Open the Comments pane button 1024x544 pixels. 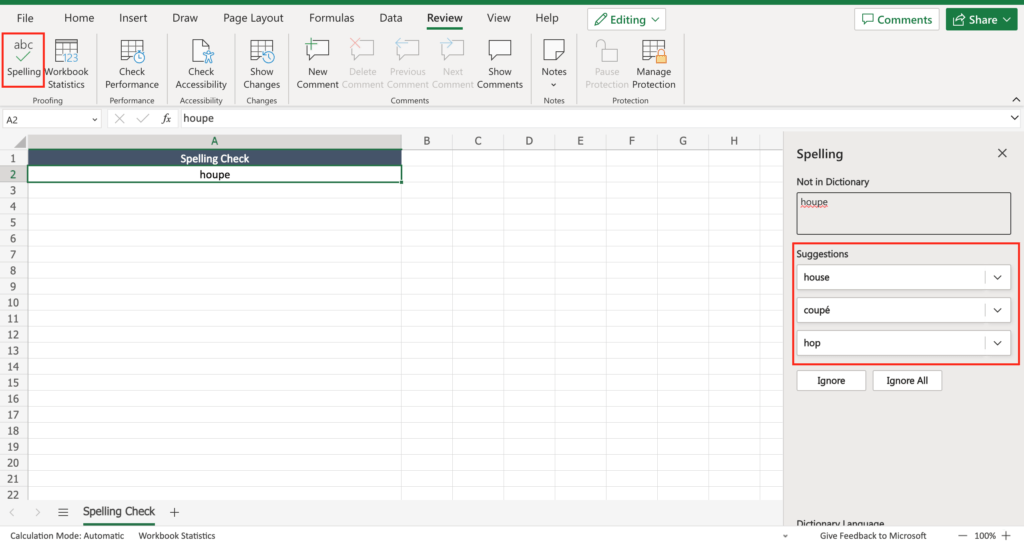coord(897,20)
